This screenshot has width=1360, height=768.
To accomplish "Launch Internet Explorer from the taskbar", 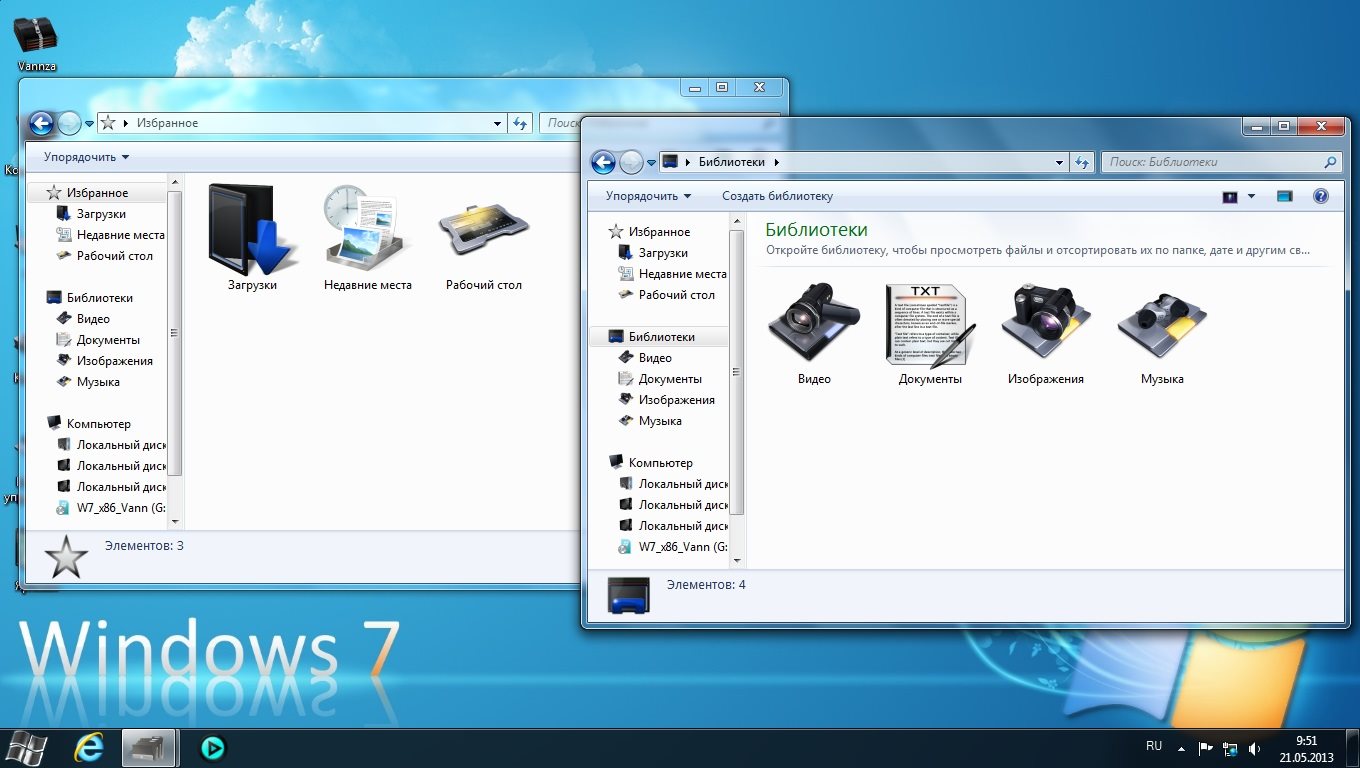I will [x=89, y=747].
